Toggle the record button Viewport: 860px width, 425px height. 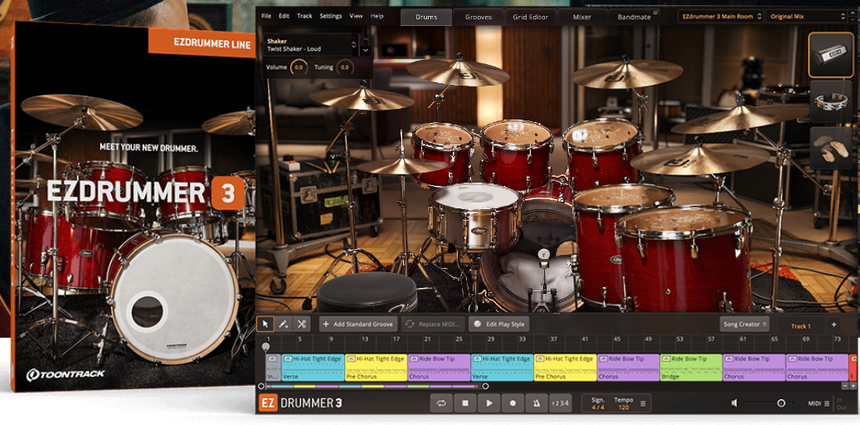click(x=513, y=403)
